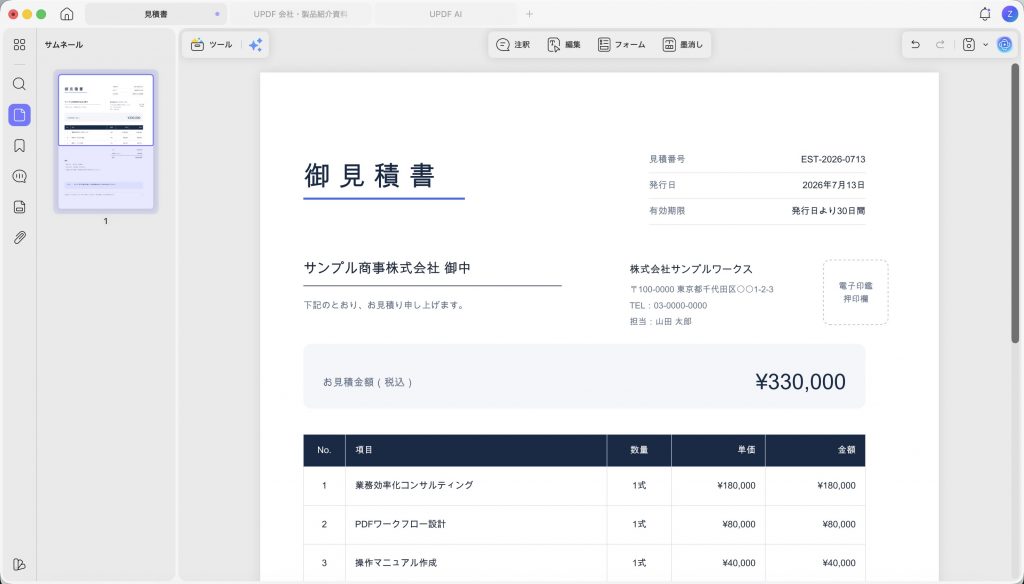Open the notifications bell
Viewport: 1024px width, 584px height.
coord(985,14)
